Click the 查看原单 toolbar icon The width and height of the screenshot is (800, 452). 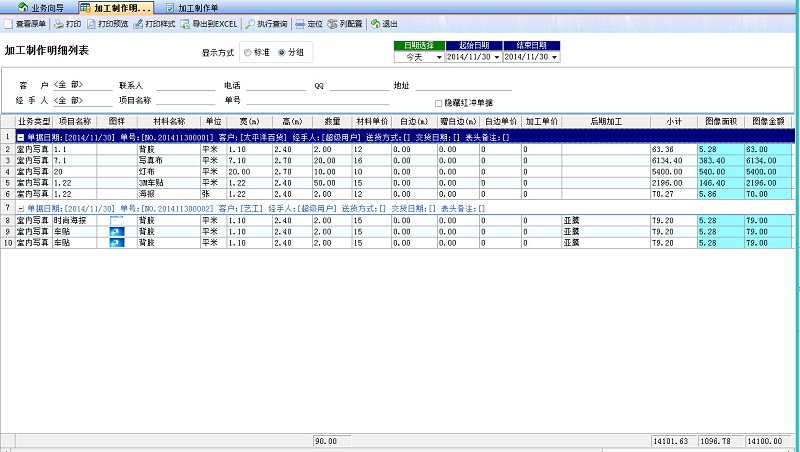(9, 23)
